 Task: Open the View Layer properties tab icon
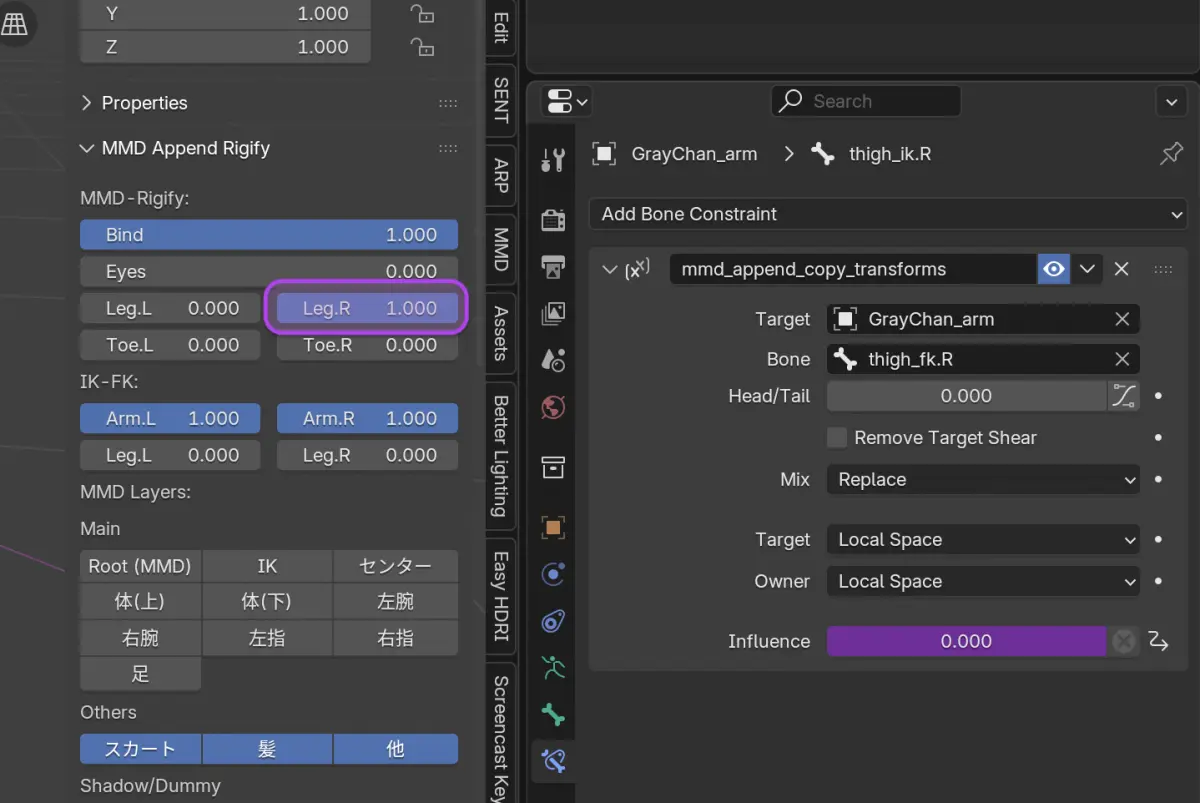point(553,313)
